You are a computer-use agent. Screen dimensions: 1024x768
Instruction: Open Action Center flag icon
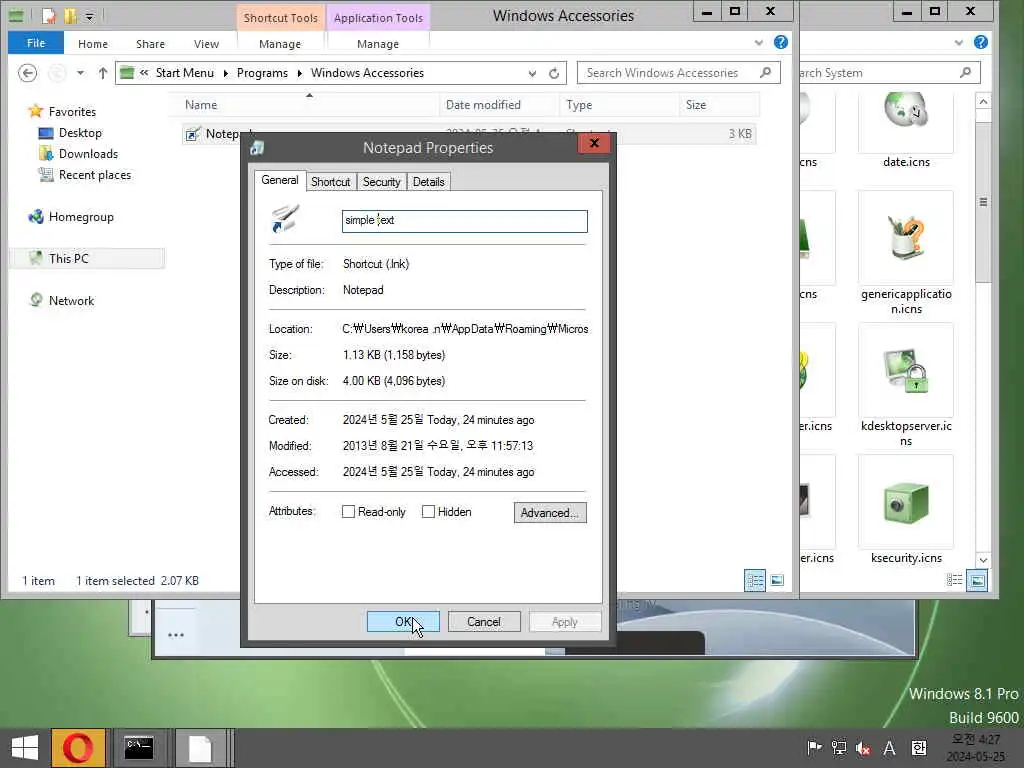pyautogui.click(x=814, y=748)
